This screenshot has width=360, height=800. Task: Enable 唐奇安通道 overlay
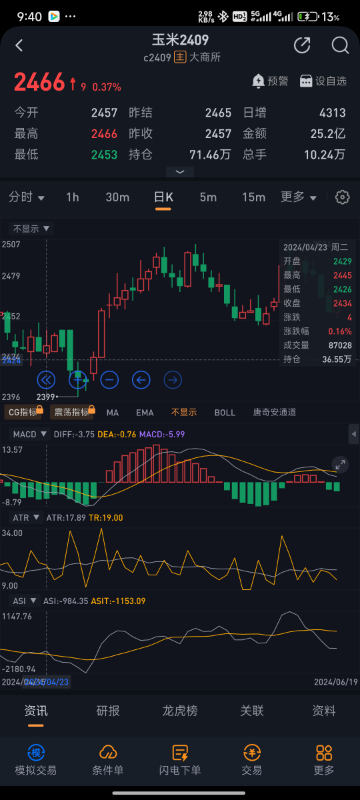[274, 412]
